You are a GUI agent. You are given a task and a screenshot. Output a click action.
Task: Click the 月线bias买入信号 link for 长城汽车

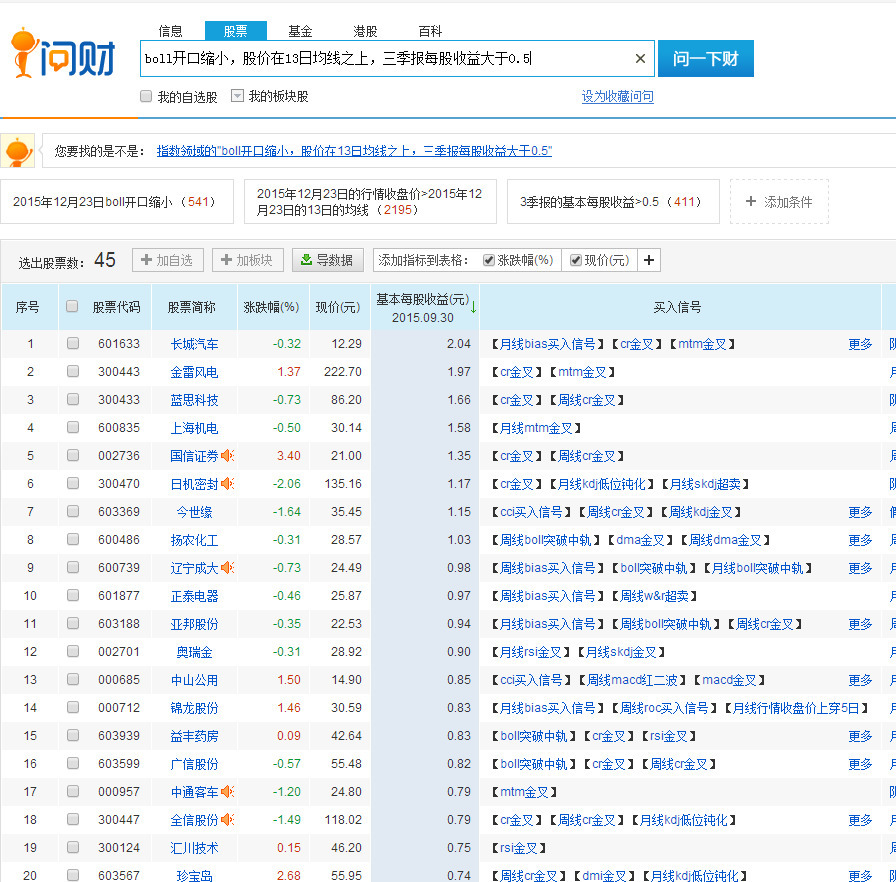(547, 344)
